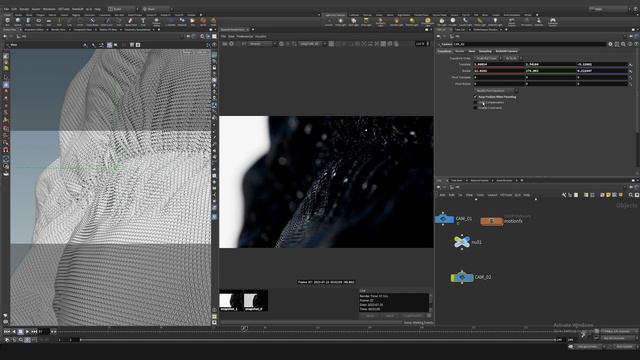640x360 pixels.
Task: Open the parameter pane gear menu
Action: pyautogui.click(x=610, y=44)
